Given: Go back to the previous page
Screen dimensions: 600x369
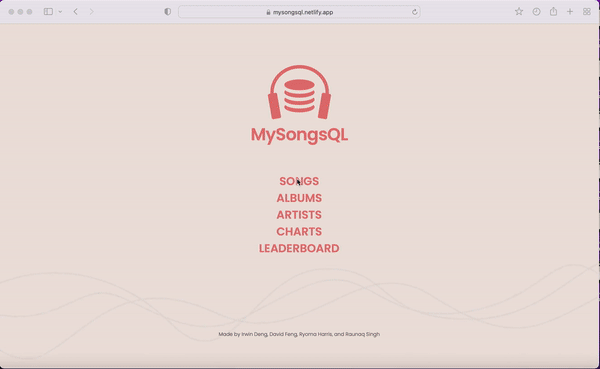Looking at the screenshot, I should [76, 12].
